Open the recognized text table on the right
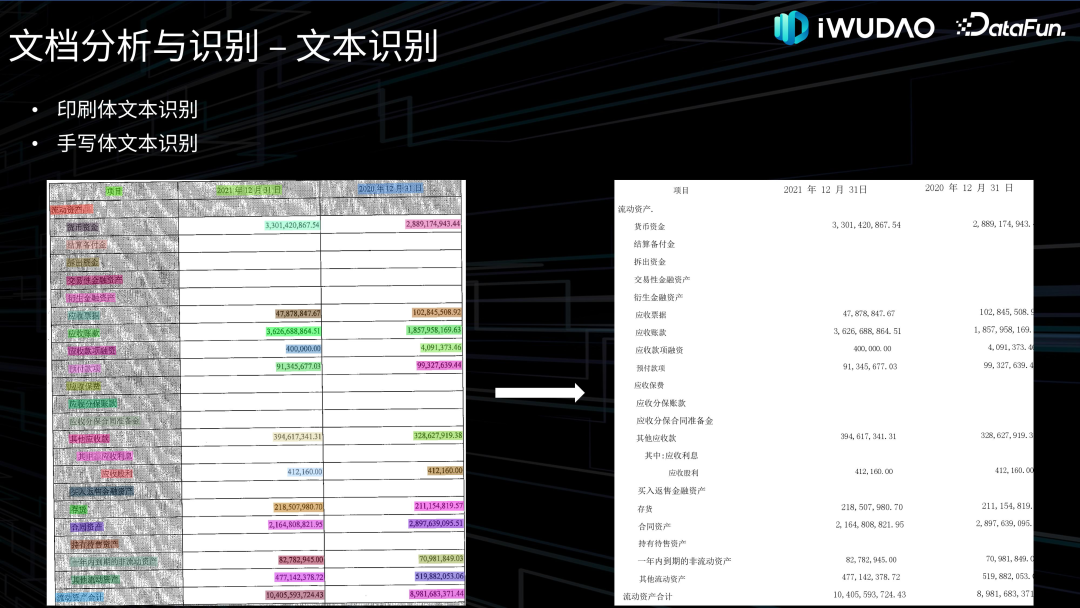 click(x=823, y=393)
